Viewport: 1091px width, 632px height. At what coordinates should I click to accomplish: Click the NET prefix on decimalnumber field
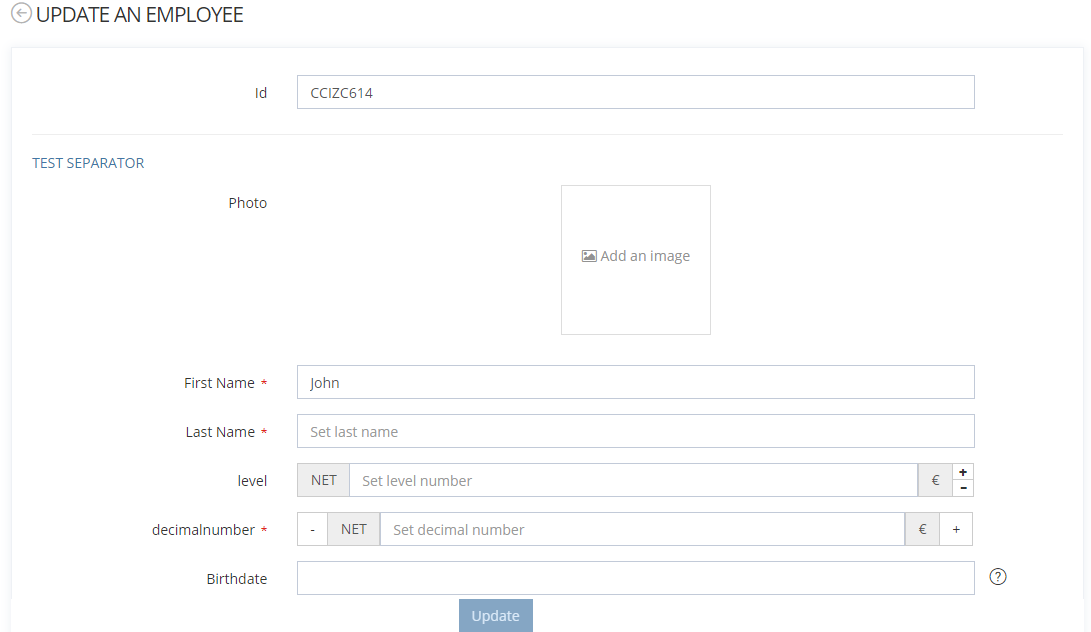[x=354, y=529]
